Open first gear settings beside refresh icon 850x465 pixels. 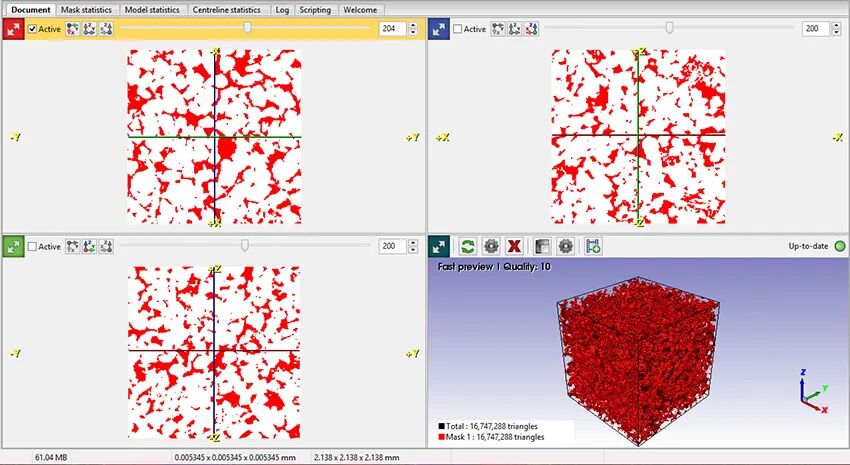[x=491, y=247]
